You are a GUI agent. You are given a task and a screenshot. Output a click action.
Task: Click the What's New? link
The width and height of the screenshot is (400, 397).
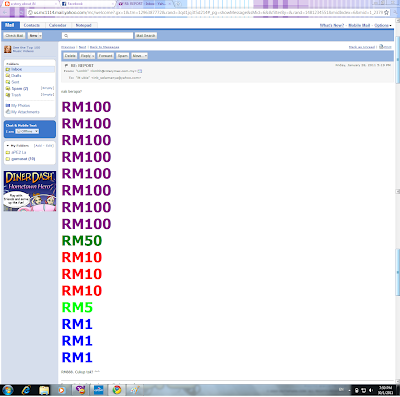point(332,25)
